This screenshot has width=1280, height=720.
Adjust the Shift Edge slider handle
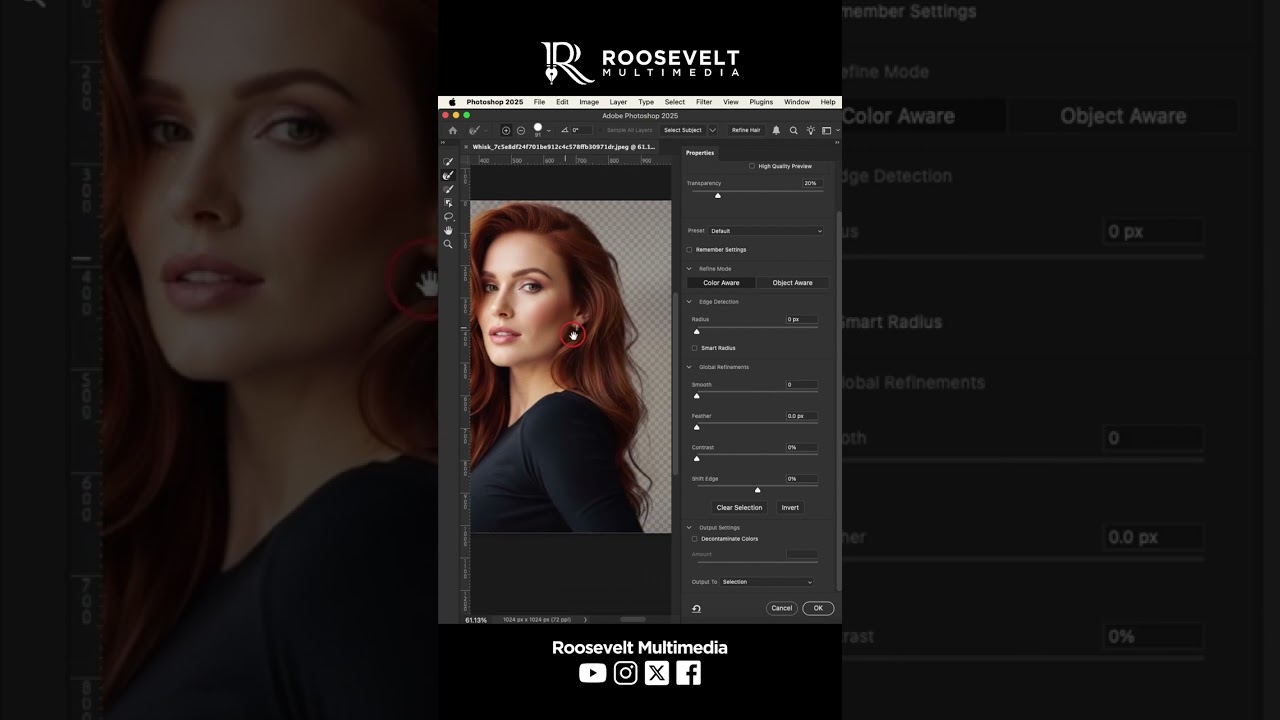757,491
